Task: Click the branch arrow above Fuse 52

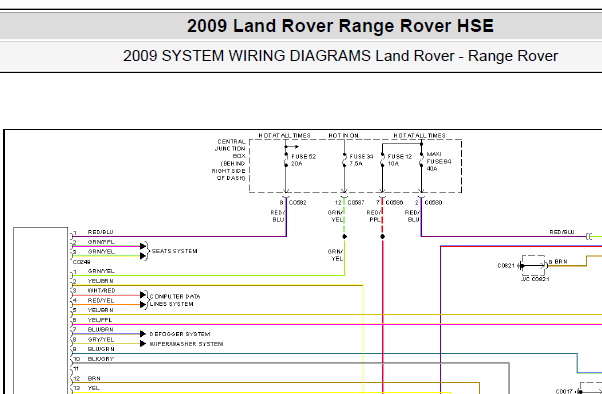Action: coord(292,147)
